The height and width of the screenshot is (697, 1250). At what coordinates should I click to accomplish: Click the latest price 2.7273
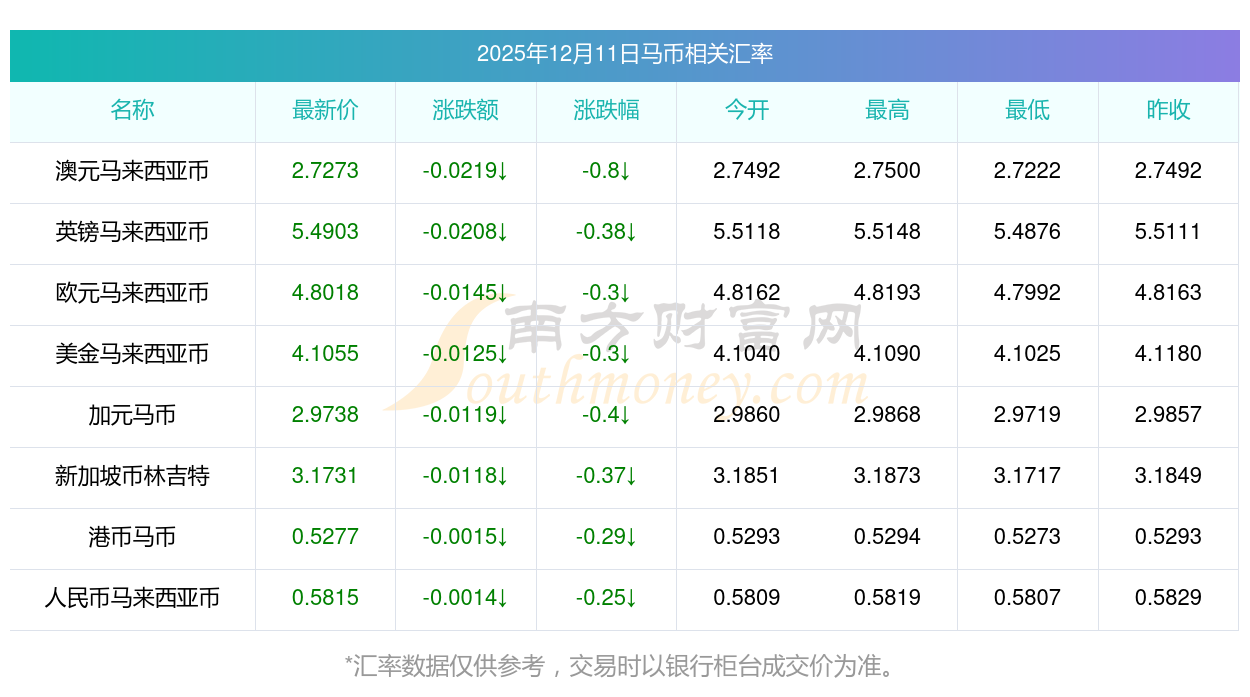tap(325, 171)
